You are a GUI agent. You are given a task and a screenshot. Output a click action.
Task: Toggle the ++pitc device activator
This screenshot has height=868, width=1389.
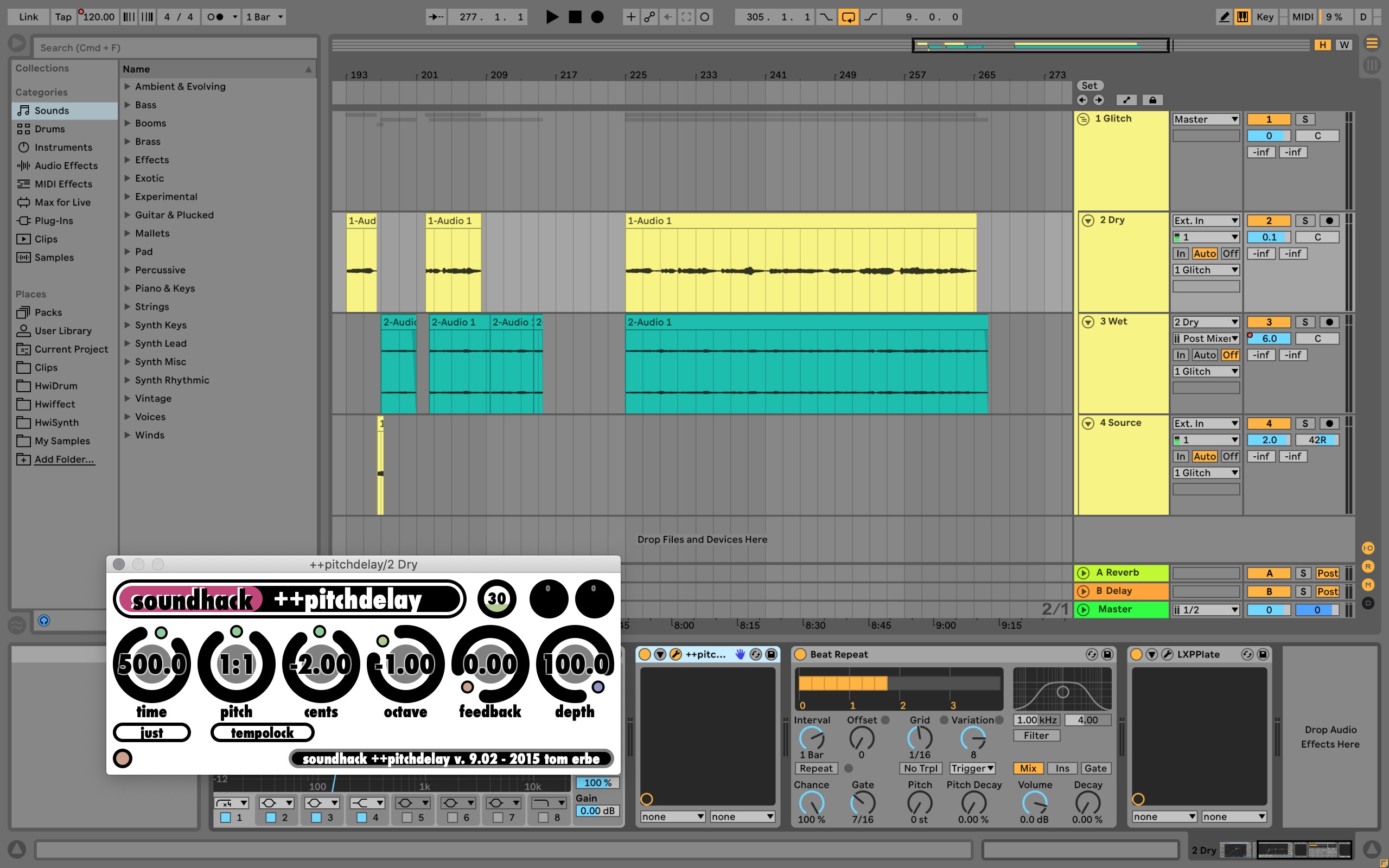(x=645, y=654)
